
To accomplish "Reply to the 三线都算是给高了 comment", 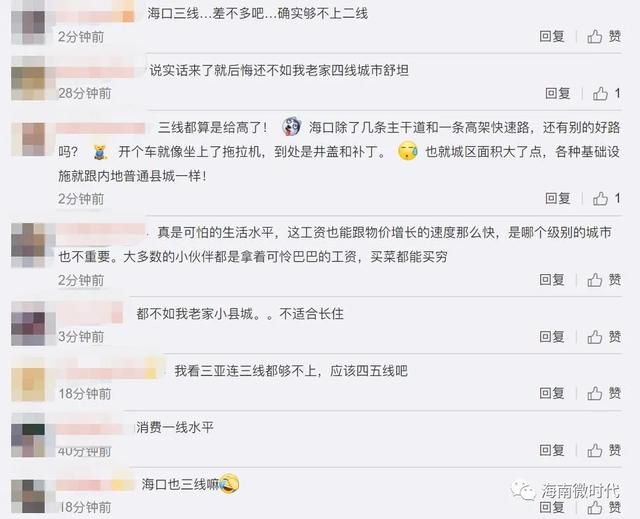I will coord(558,199).
